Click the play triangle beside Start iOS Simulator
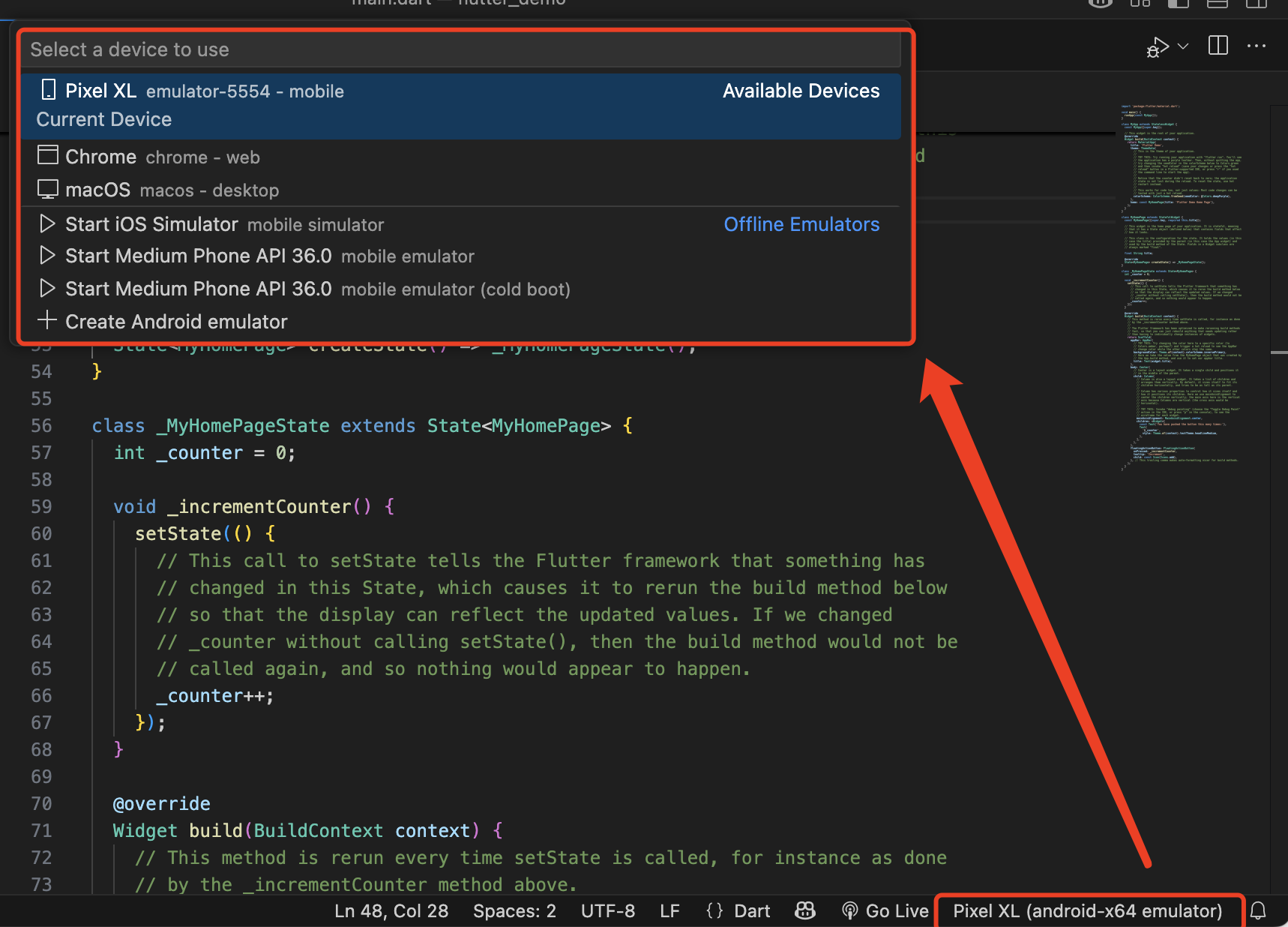The width and height of the screenshot is (1288, 927). tap(47, 223)
